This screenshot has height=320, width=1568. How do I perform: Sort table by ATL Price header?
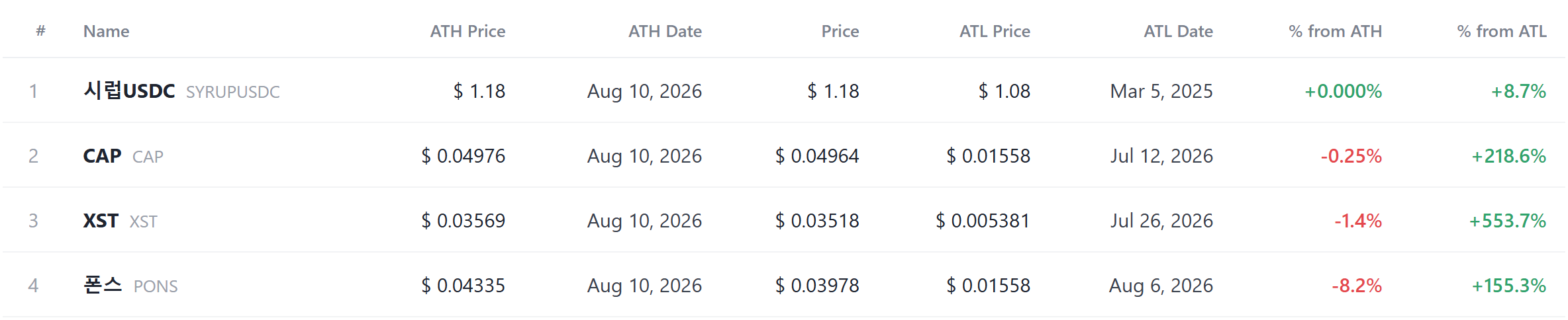pos(995,31)
